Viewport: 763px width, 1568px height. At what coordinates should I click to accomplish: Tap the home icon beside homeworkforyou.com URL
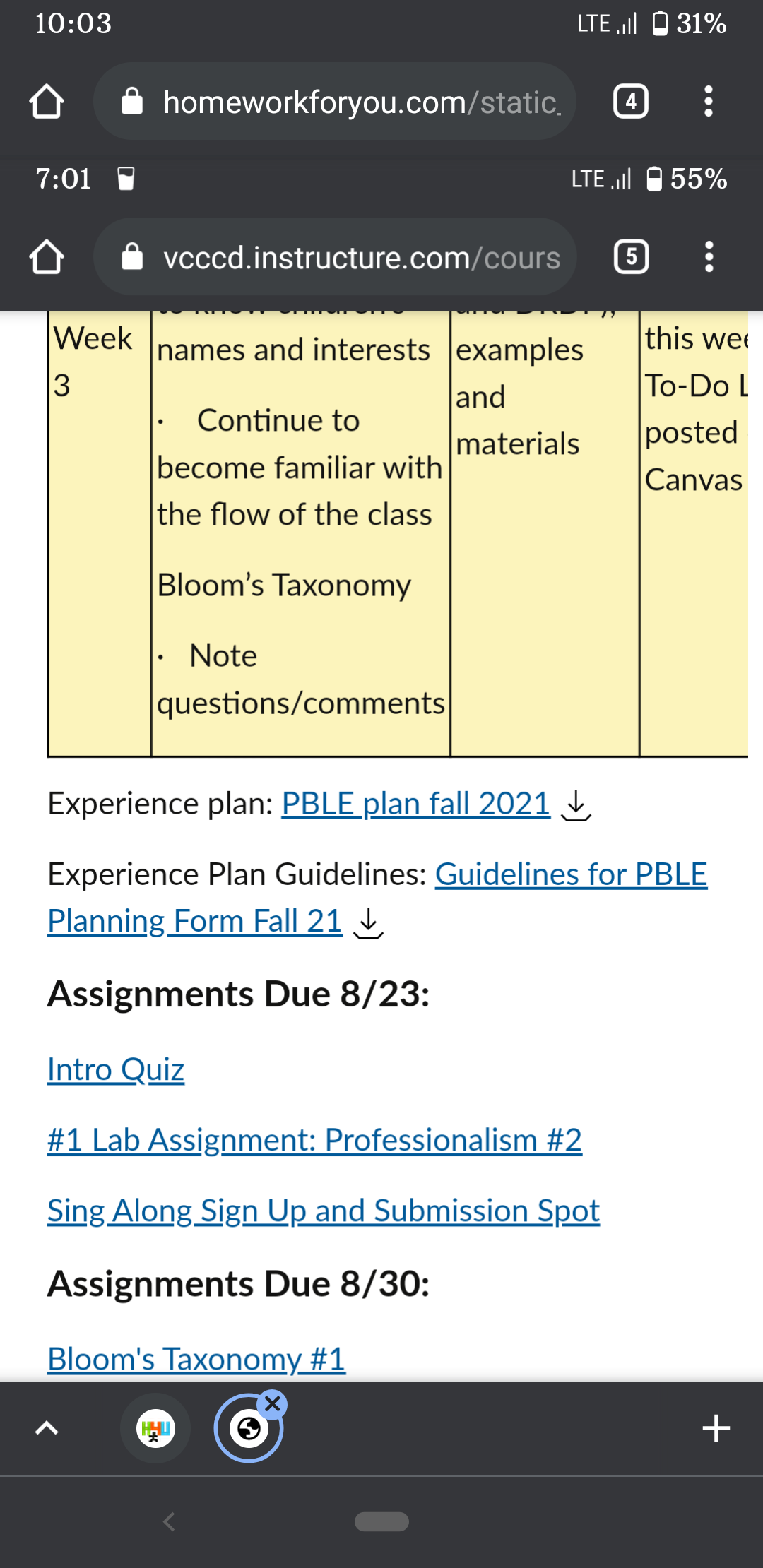pos(47,102)
